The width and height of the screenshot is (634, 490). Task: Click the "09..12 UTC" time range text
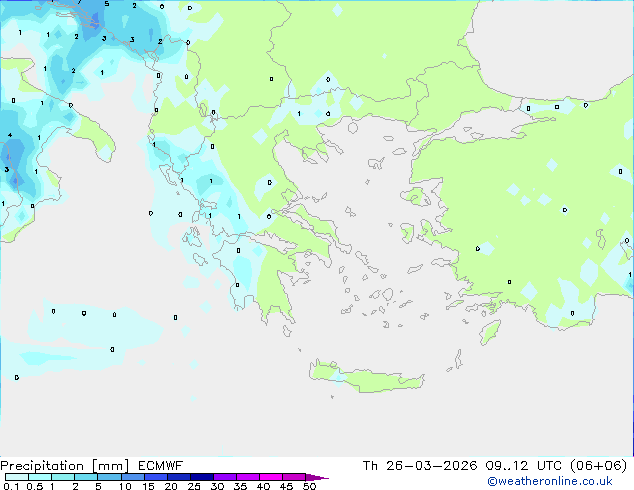(x=523, y=466)
